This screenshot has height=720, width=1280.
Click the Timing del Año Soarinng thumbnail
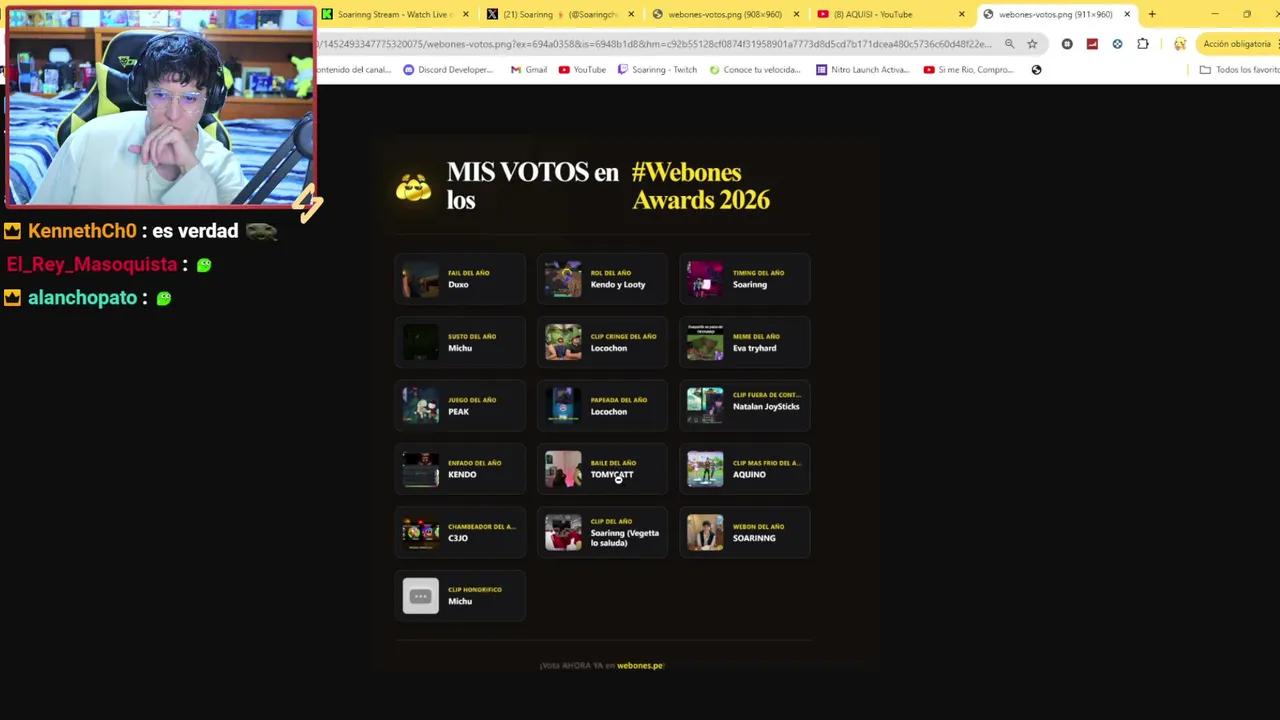tap(705, 279)
